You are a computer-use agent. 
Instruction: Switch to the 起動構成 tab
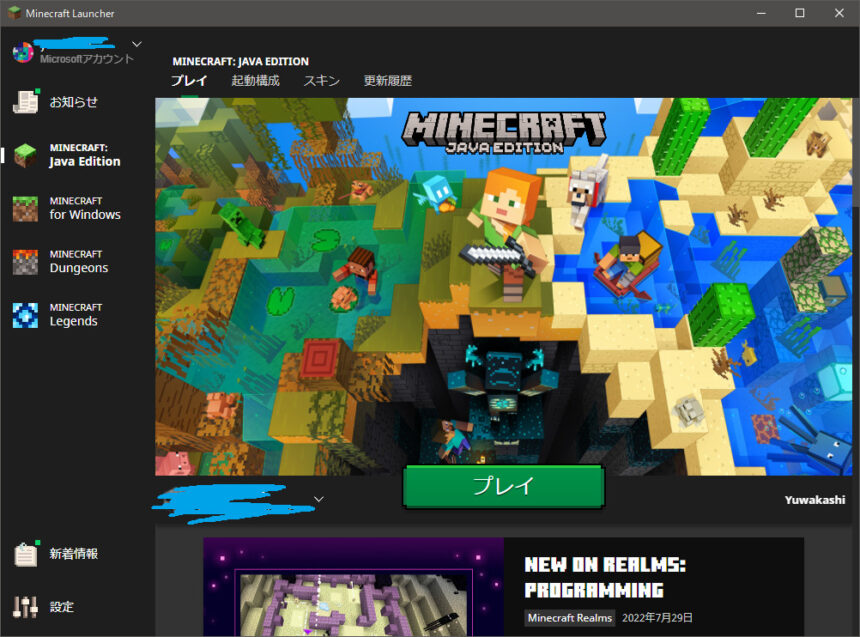pyautogui.click(x=256, y=81)
